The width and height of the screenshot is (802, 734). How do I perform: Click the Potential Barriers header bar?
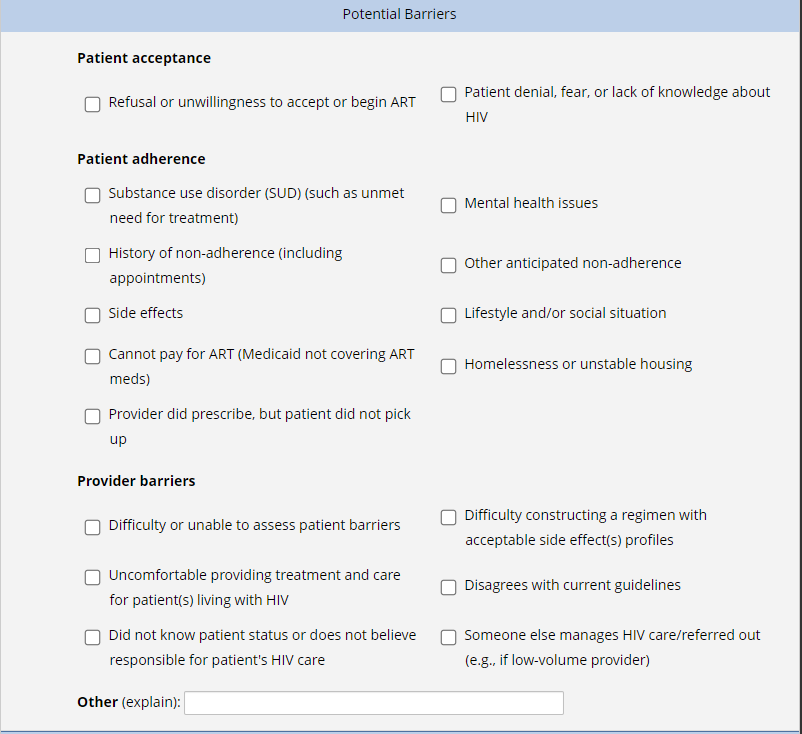coord(400,15)
